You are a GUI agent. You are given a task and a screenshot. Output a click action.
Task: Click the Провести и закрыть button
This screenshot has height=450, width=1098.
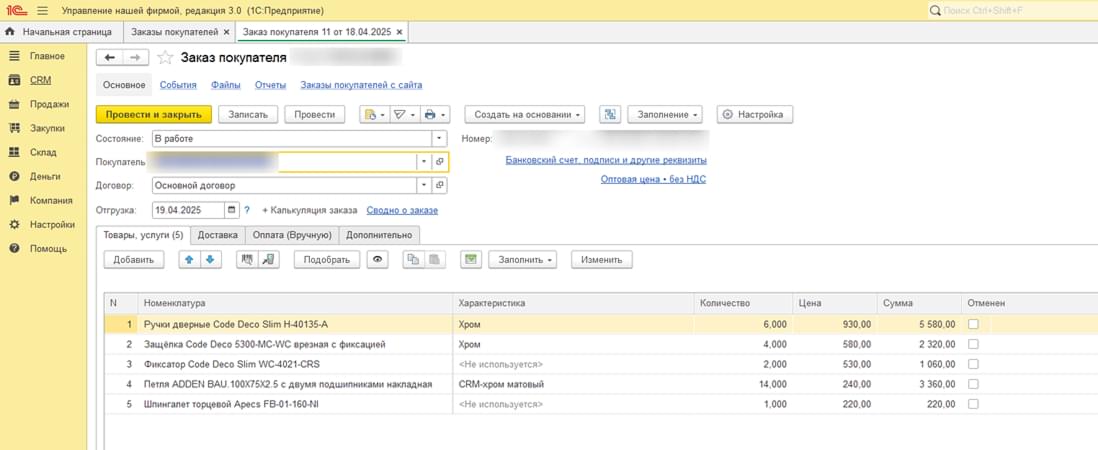pyautogui.click(x=154, y=115)
